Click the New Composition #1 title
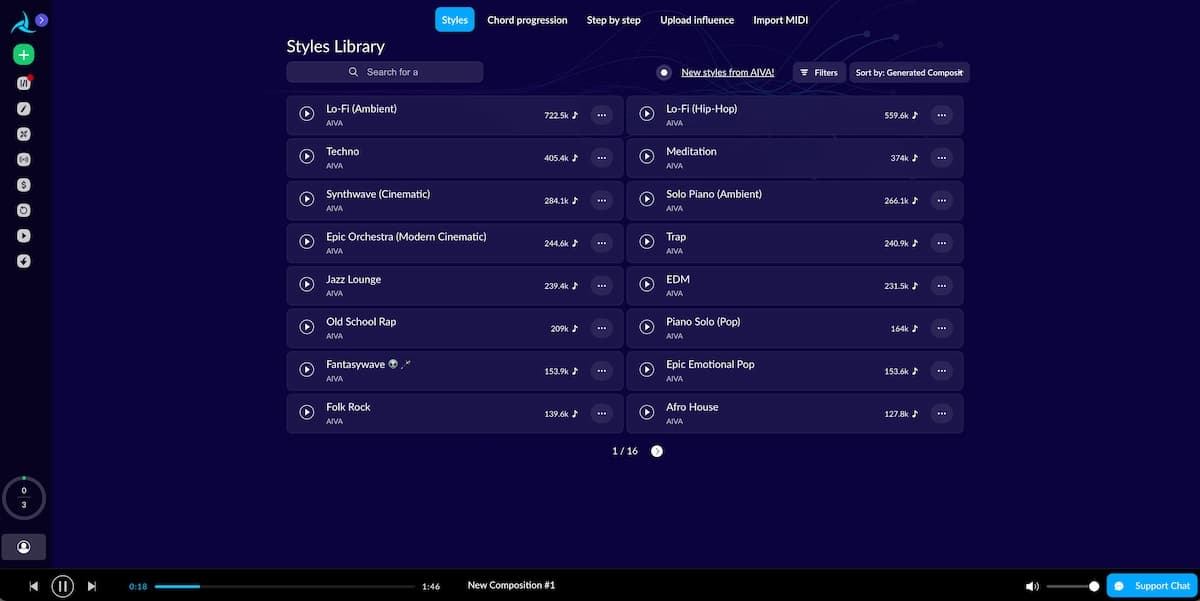This screenshot has height=601, width=1200. pyautogui.click(x=511, y=585)
